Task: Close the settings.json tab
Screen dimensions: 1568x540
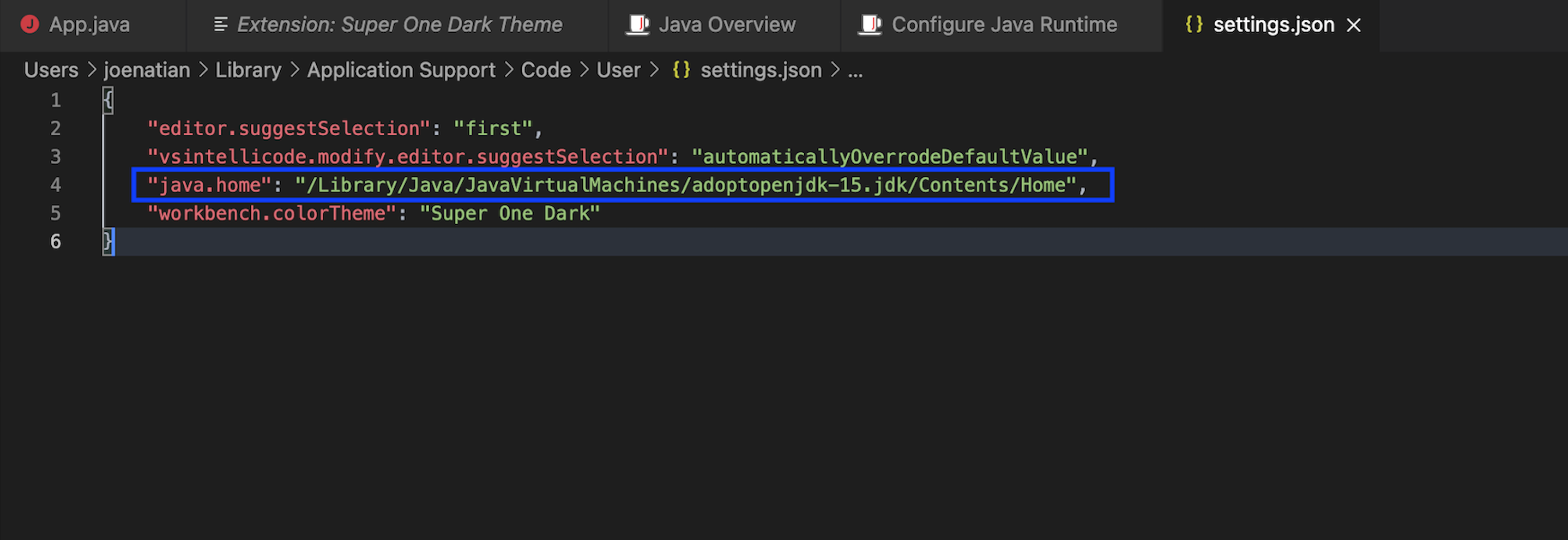Action: (x=1354, y=25)
